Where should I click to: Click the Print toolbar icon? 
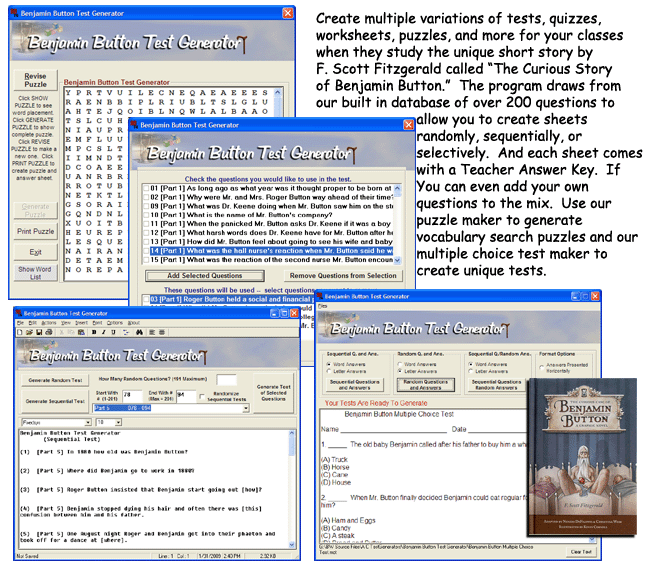pos(49,332)
